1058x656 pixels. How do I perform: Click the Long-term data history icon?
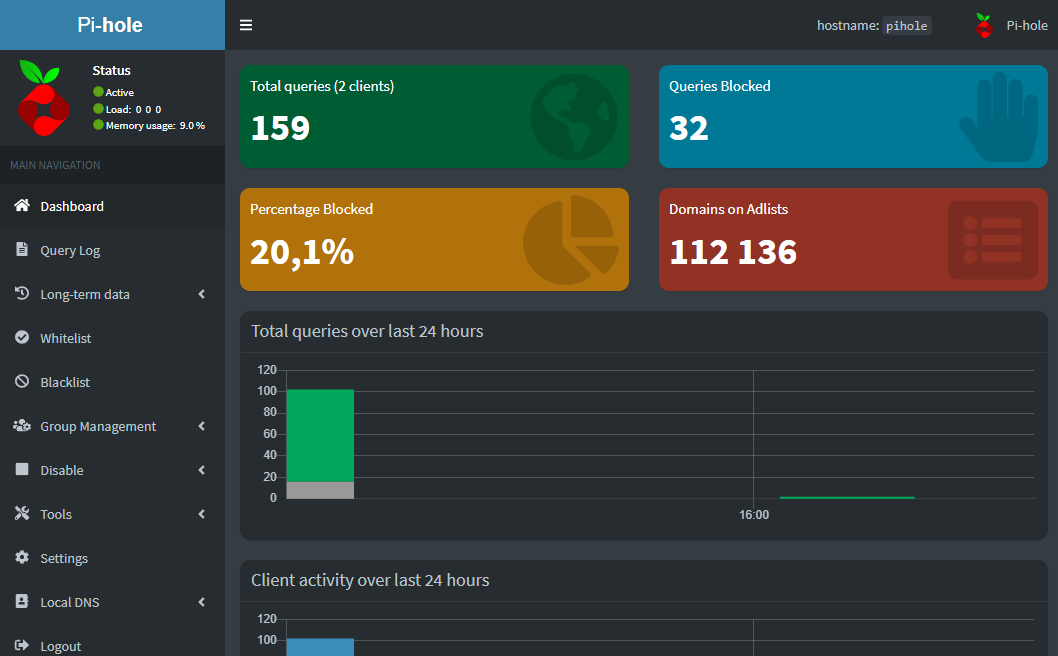[x=22, y=293]
